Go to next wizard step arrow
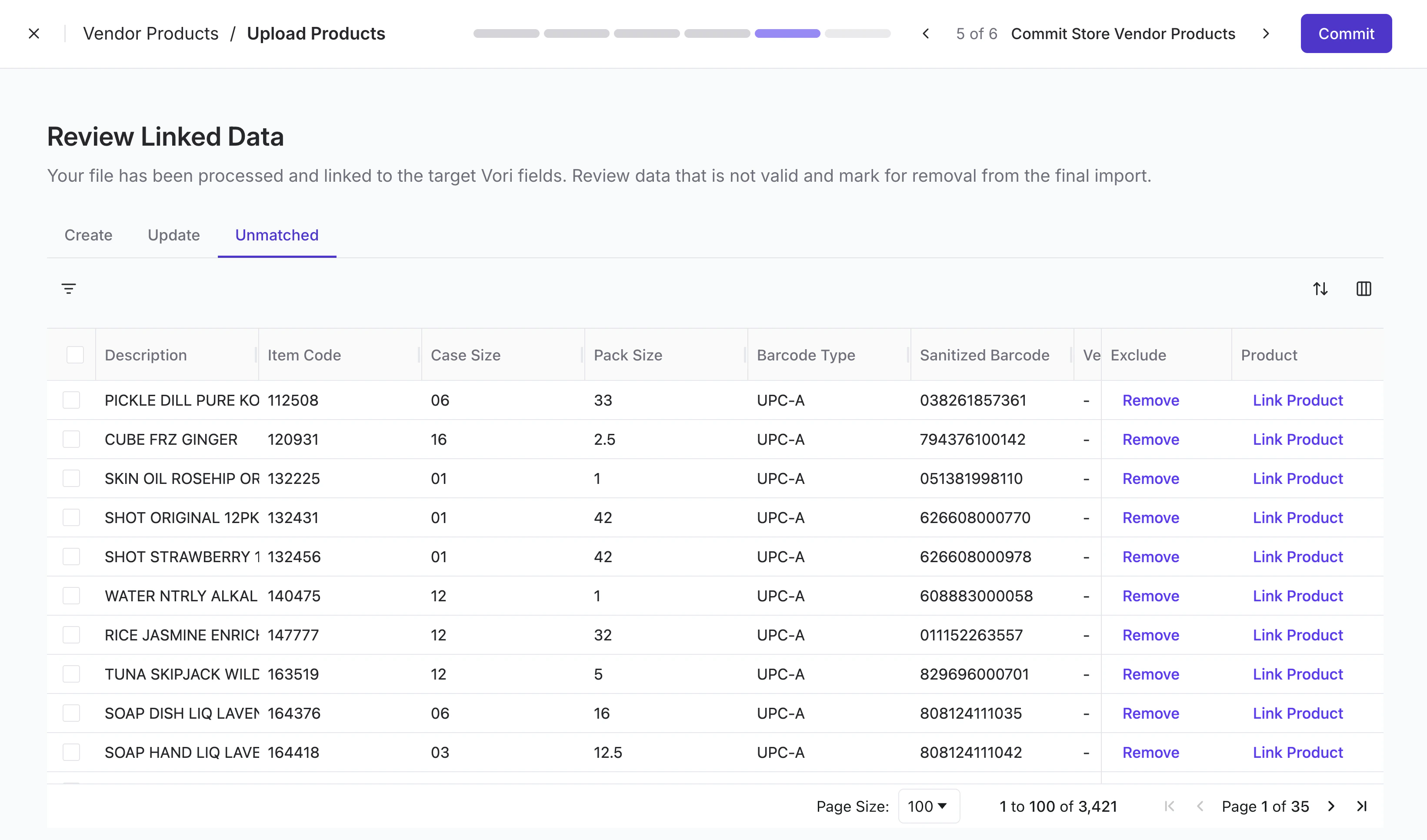The image size is (1427, 840). pyautogui.click(x=1266, y=34)
